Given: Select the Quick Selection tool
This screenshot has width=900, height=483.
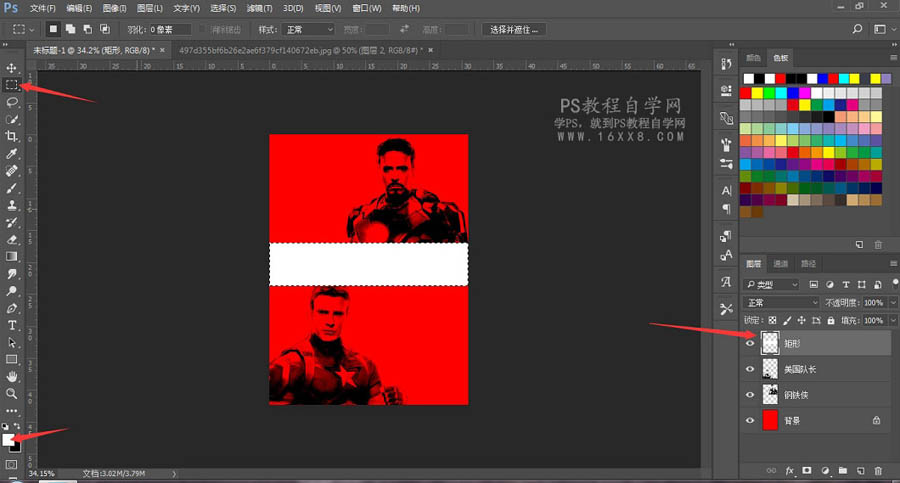Looking at the screenshot, I should click(11, 119).
